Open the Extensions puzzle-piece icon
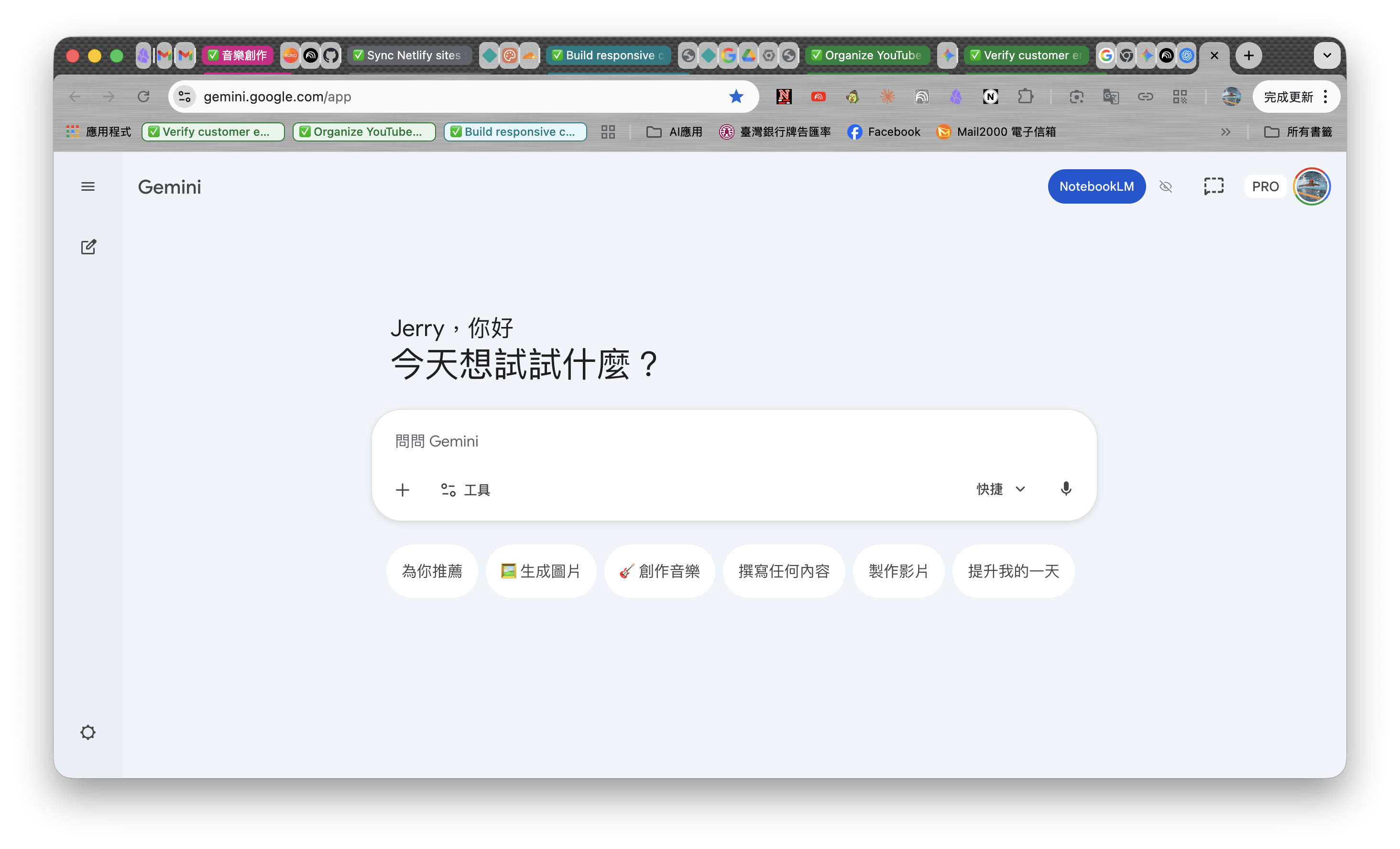The width and height of the screenshot is (1400, 849). click(1025, 97)
